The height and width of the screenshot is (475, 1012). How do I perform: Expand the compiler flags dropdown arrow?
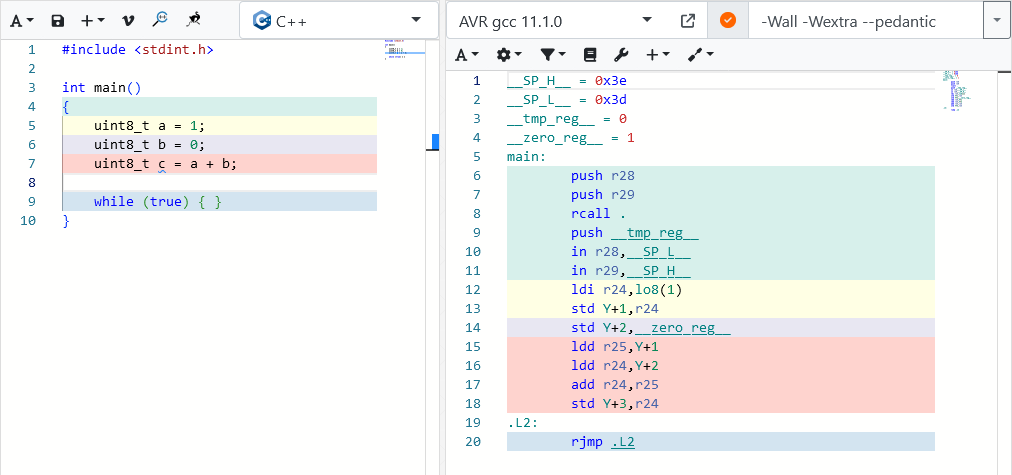[997, 20]
